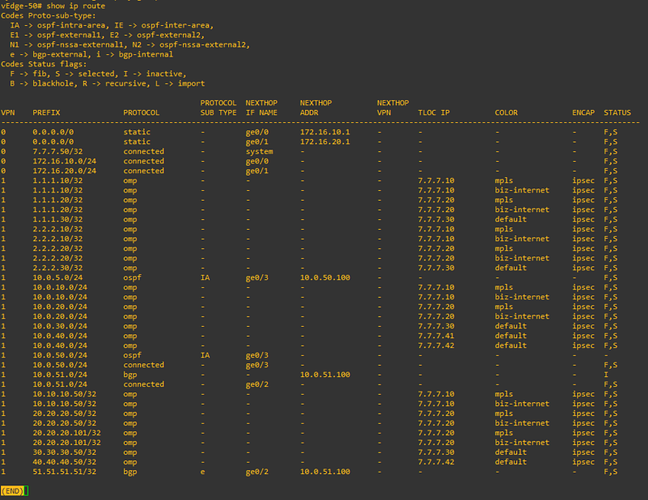Click next hop address 10.0.50.100
Image resolution: width=648 pixels, height=500 pixels.
325,278
